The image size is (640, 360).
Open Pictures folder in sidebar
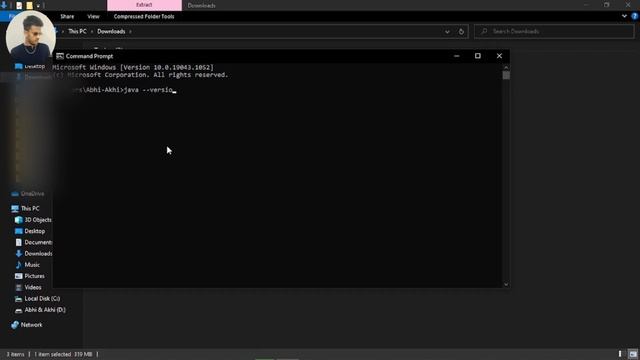click(x=30, y=276)
